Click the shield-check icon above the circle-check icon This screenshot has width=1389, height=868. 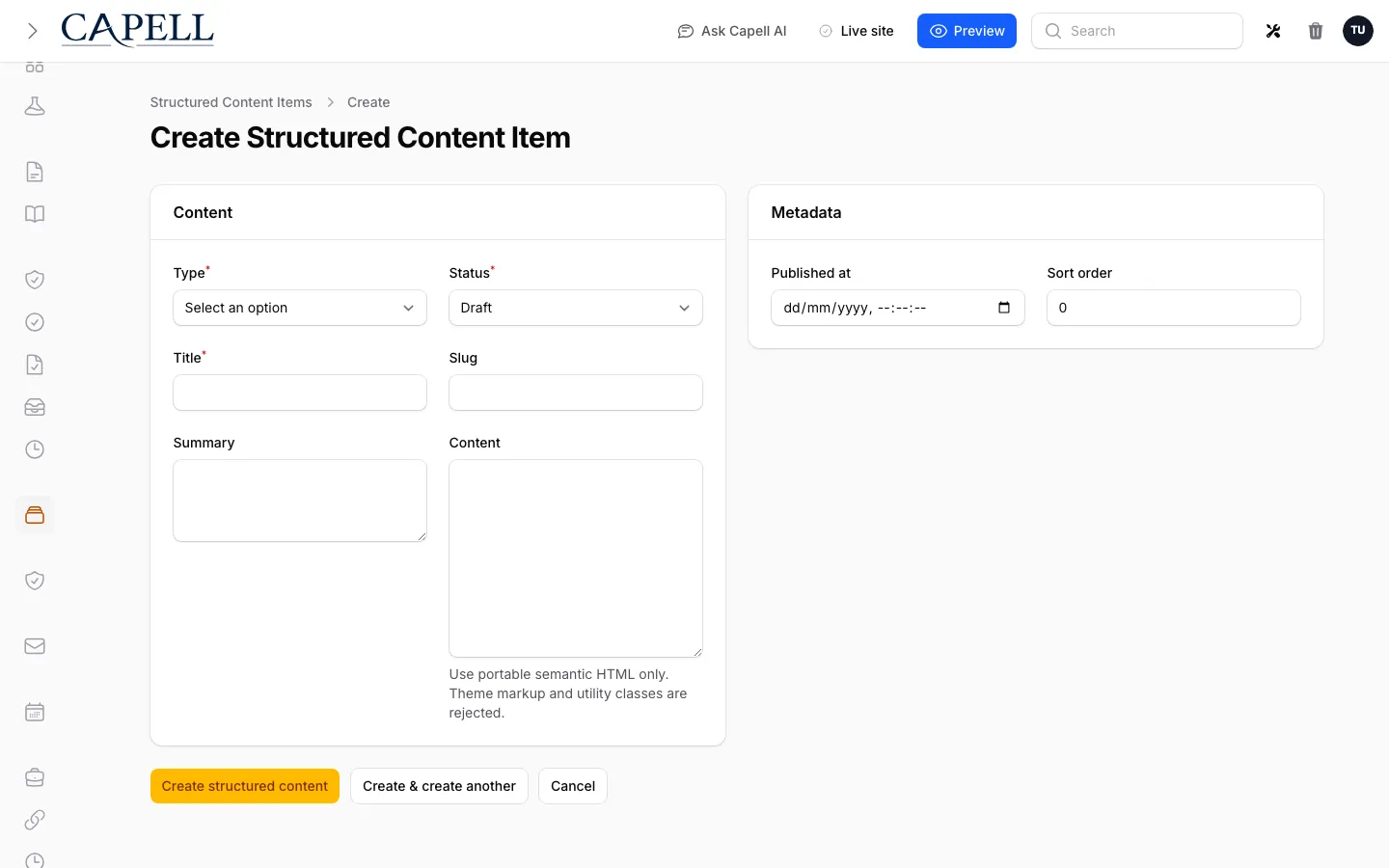click(35, 280)
